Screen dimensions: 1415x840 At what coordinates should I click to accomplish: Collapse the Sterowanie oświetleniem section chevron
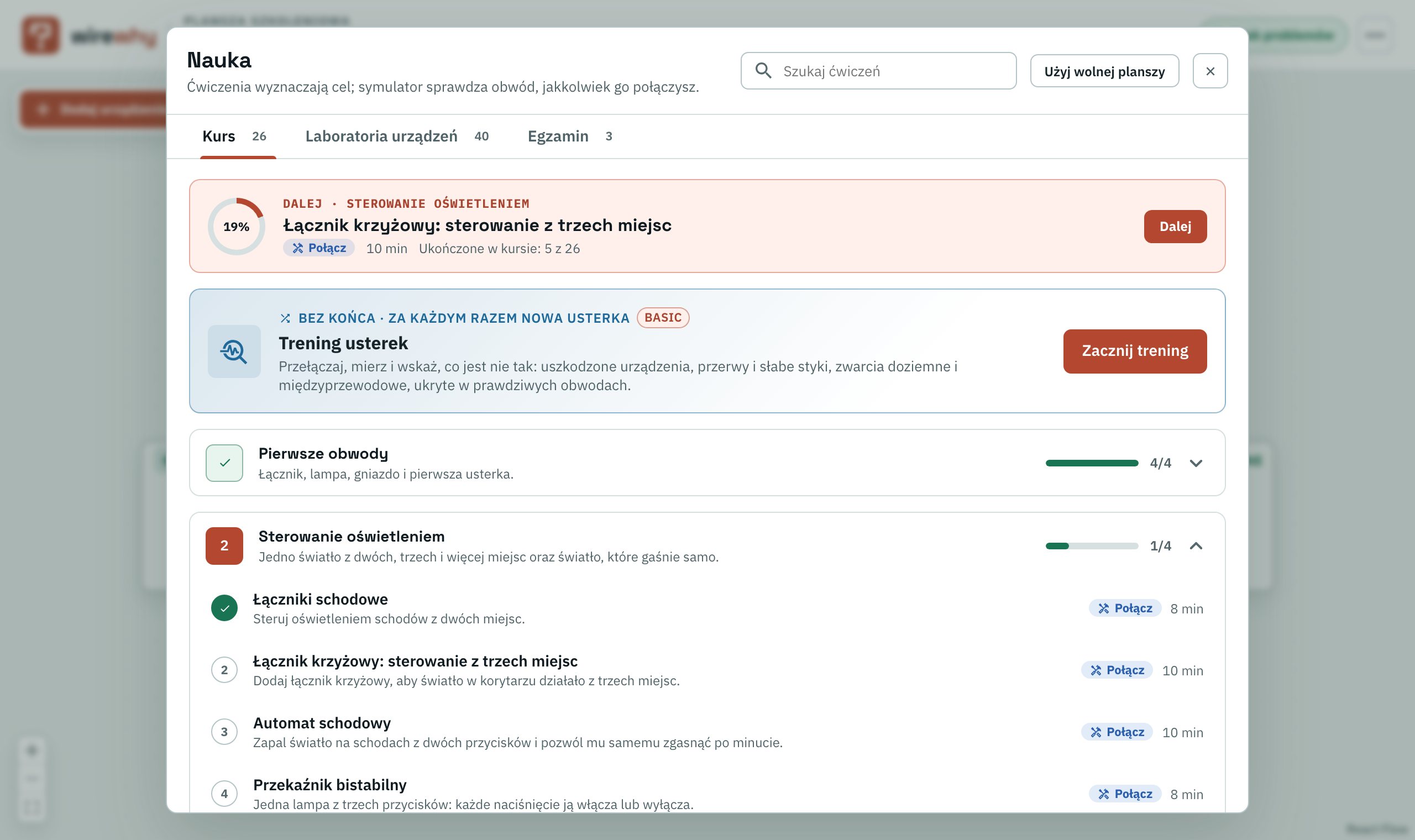(1196, 545)
